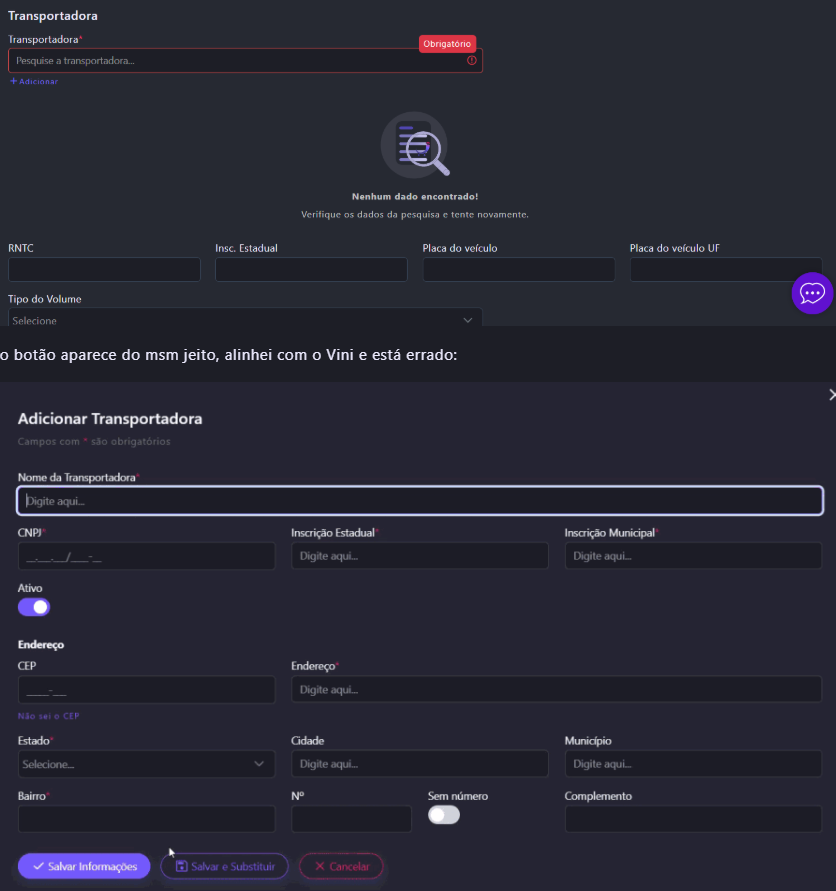
Task: Click the Inscrição Estadual field in dialog
Action: point(420,556)
